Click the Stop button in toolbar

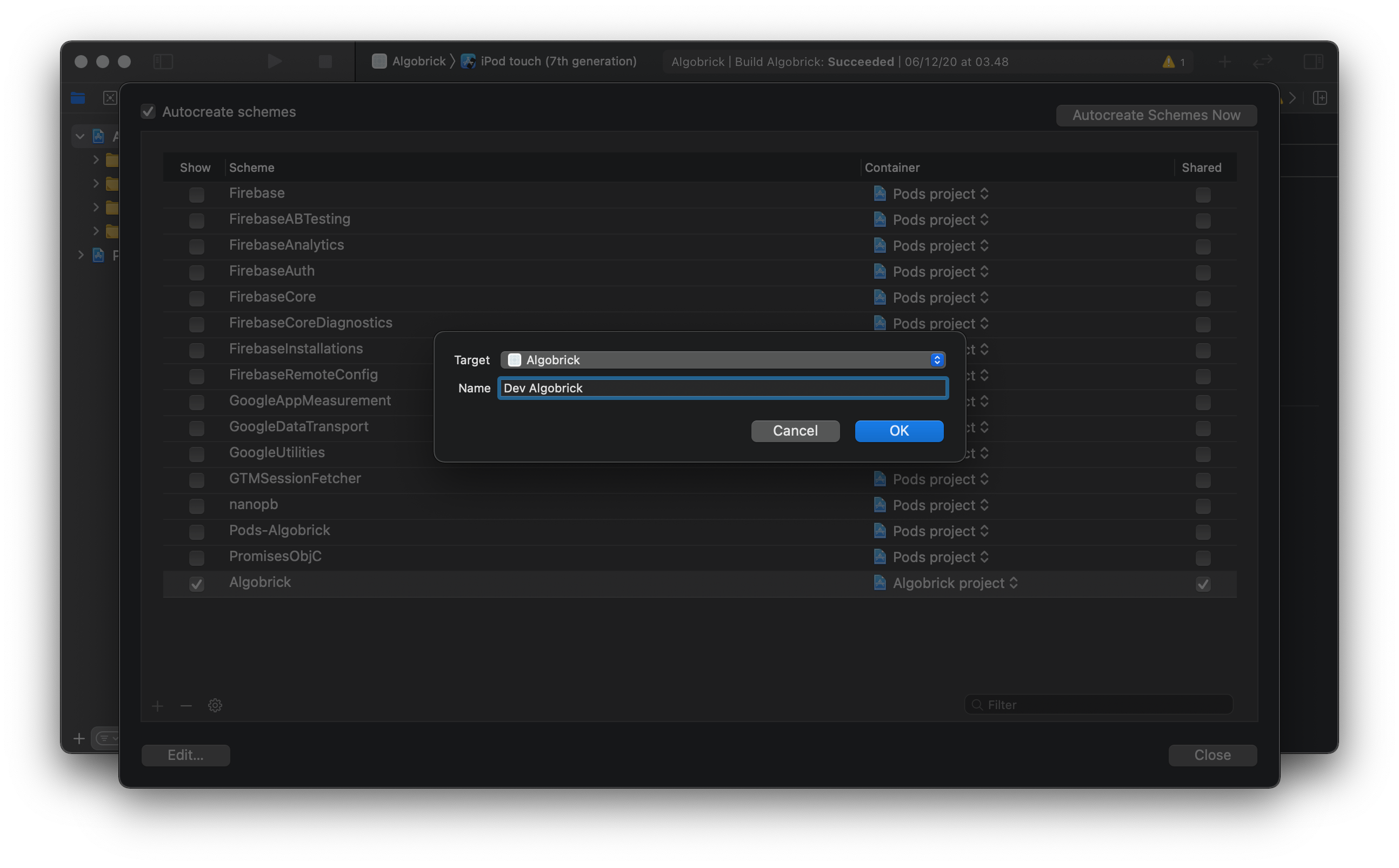tap(325, 61)
